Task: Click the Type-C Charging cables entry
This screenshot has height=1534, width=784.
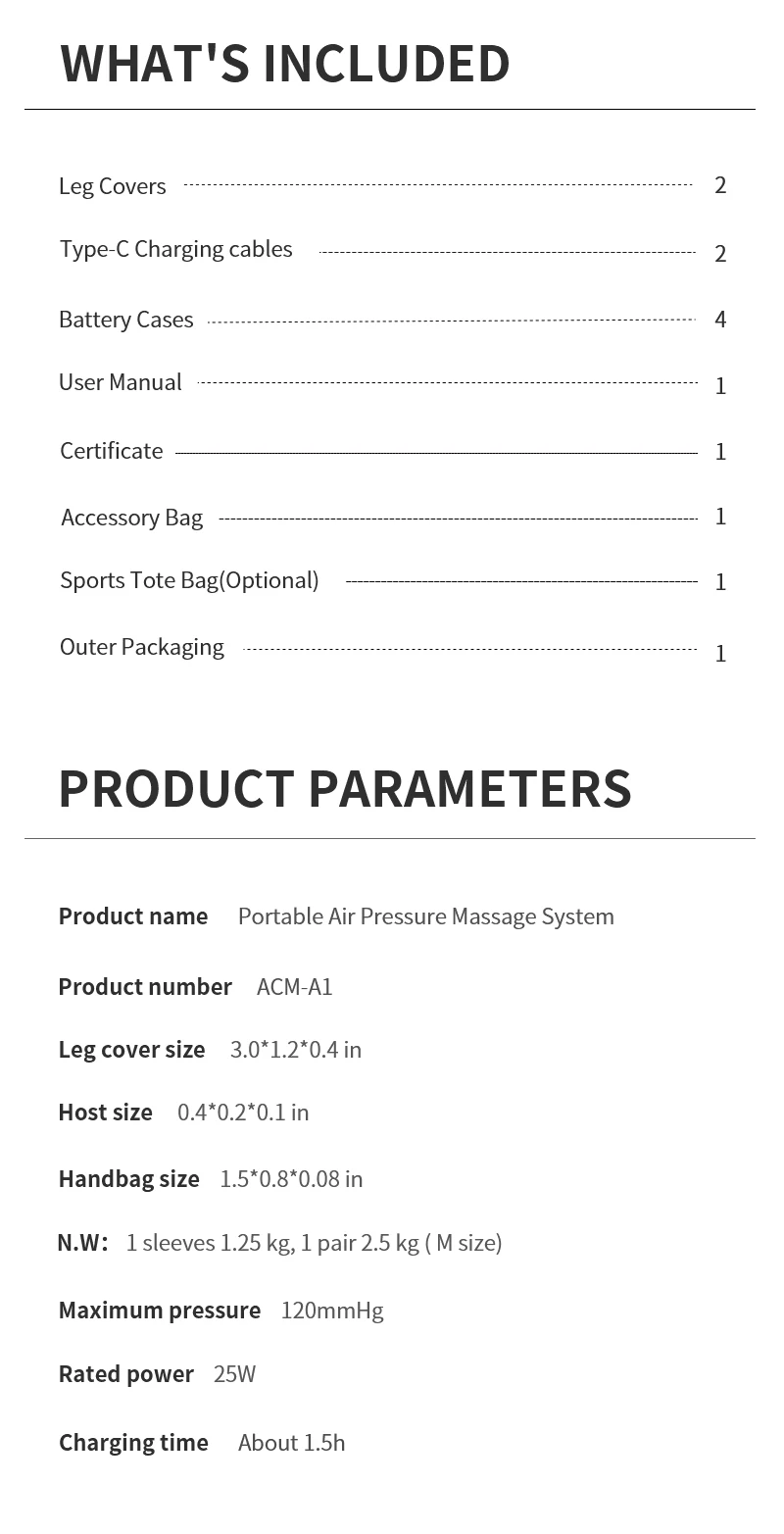Action: 175,250
